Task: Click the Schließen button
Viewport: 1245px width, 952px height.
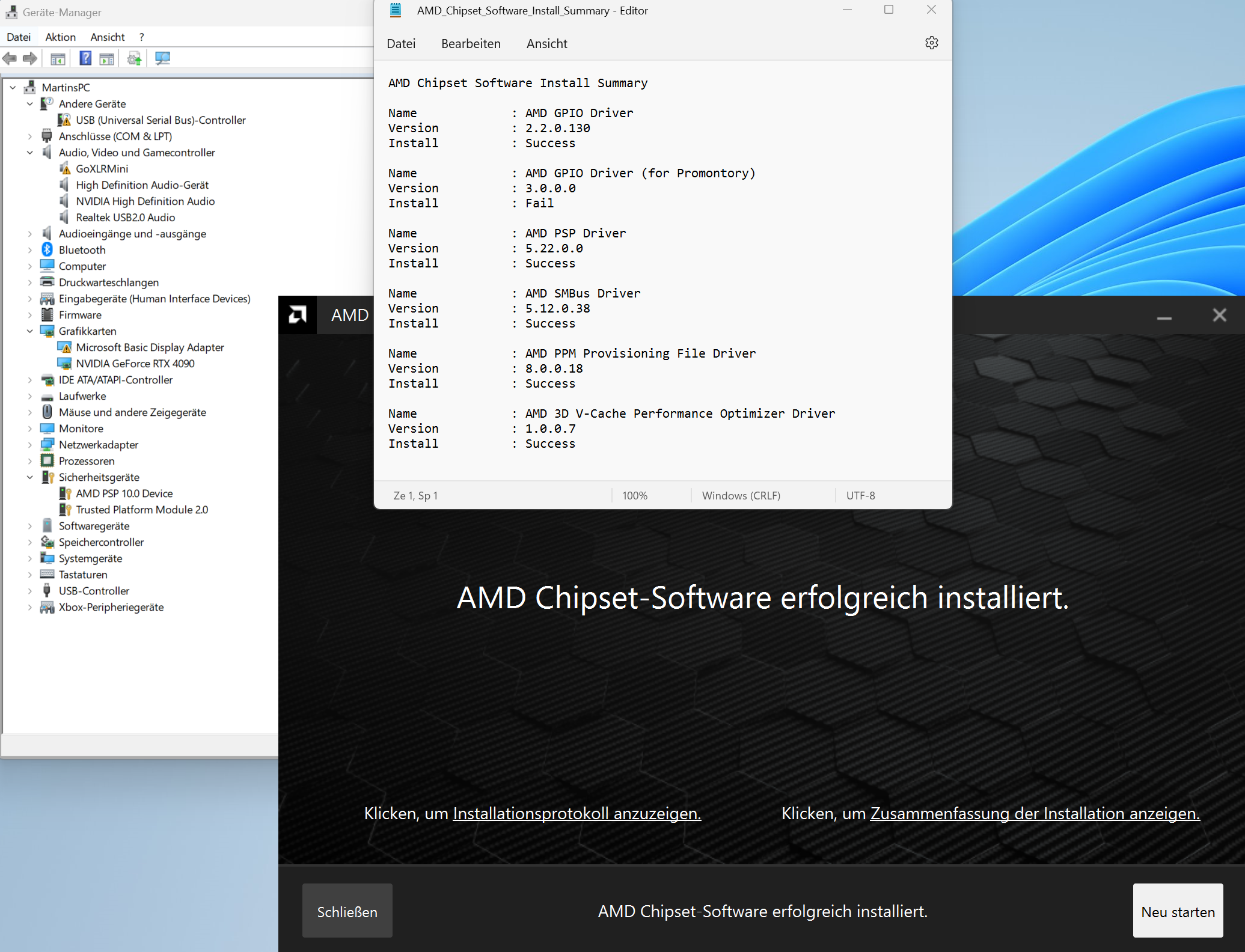Action: pyautogui.click(x=347, y=911)
